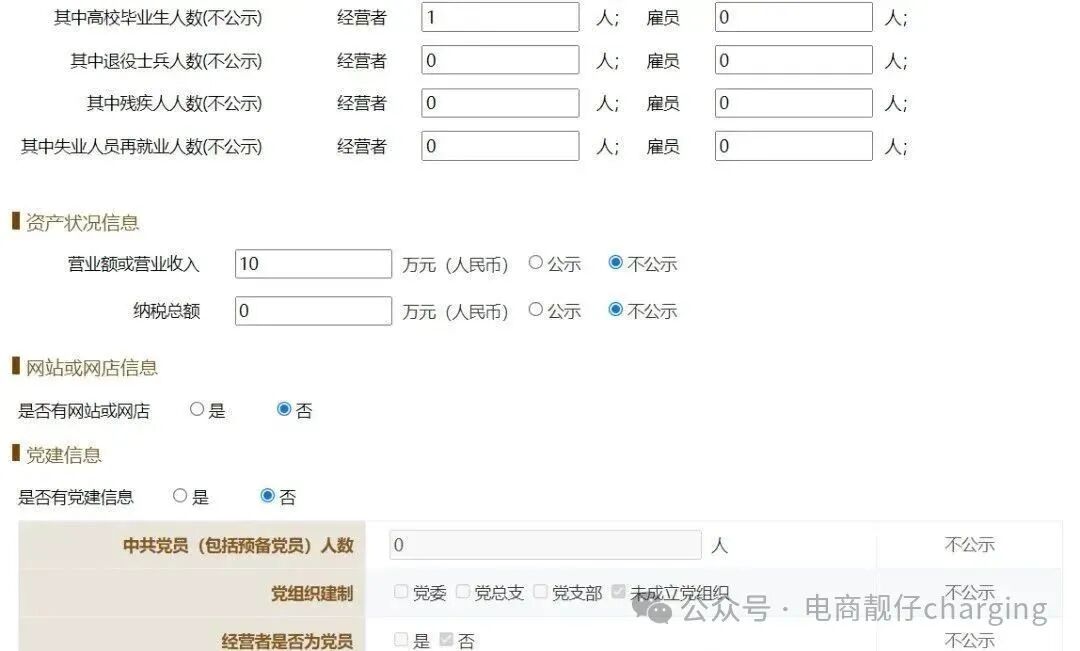Select 不公示 radio for 纳税总额
The image size is (1080, 651).
click(x=615, y=310)
